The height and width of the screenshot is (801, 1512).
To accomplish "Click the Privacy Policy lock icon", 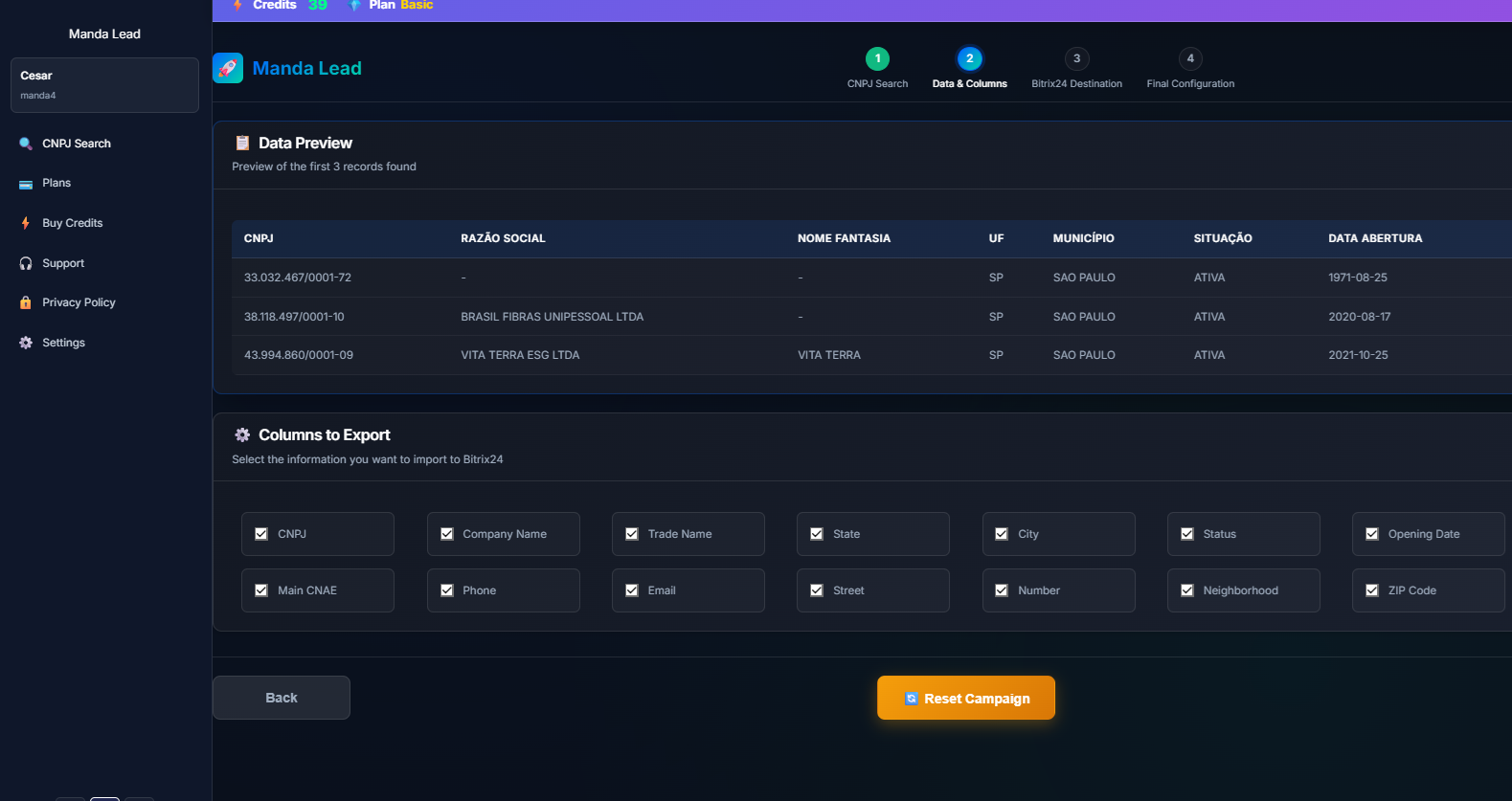I will click(x=26, y=302).
